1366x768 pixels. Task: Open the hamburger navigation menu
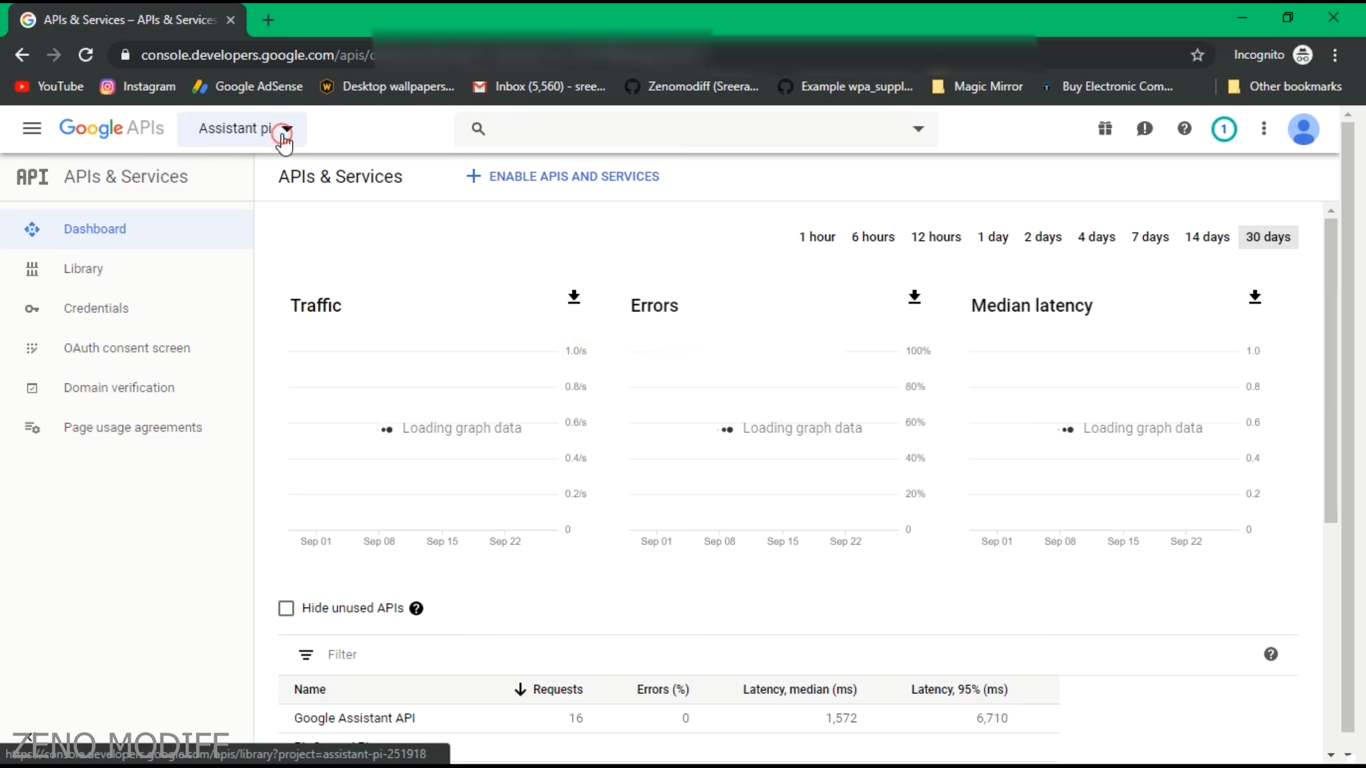coord(32,128)
